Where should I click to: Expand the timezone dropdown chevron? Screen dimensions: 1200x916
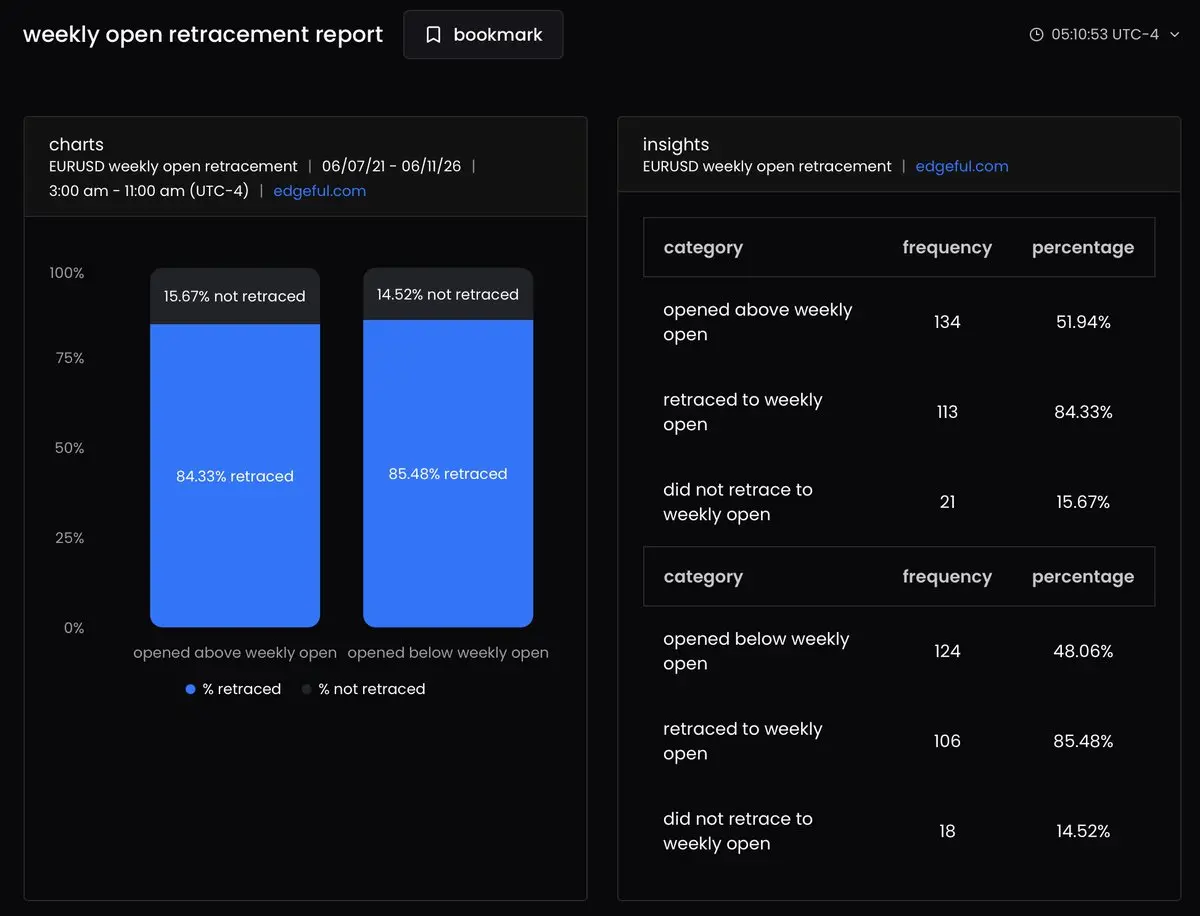pos(1174,35)
